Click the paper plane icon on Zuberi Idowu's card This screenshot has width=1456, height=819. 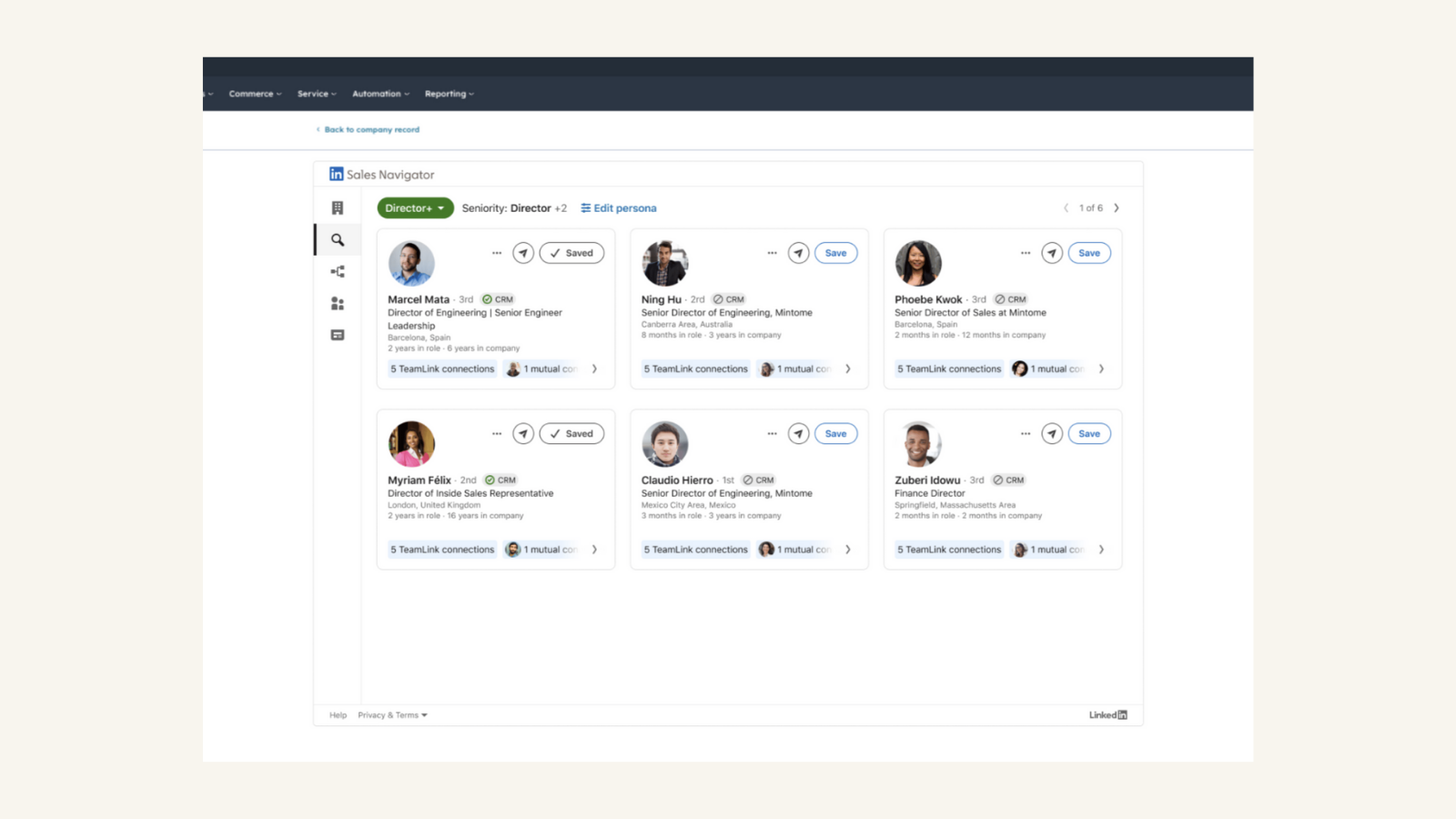tap(1052, 433)
